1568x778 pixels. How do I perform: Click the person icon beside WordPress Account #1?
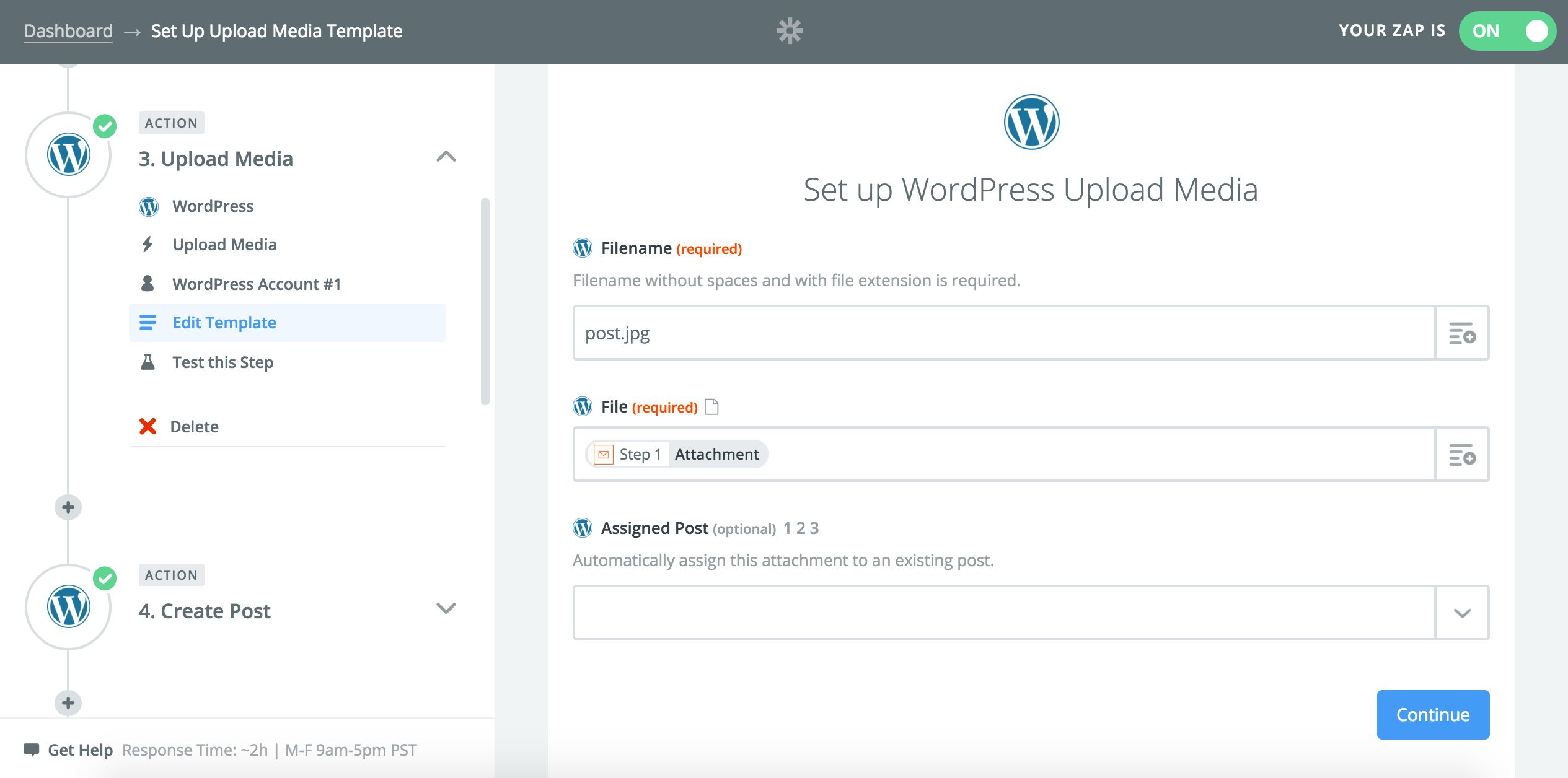coord(148,284)
